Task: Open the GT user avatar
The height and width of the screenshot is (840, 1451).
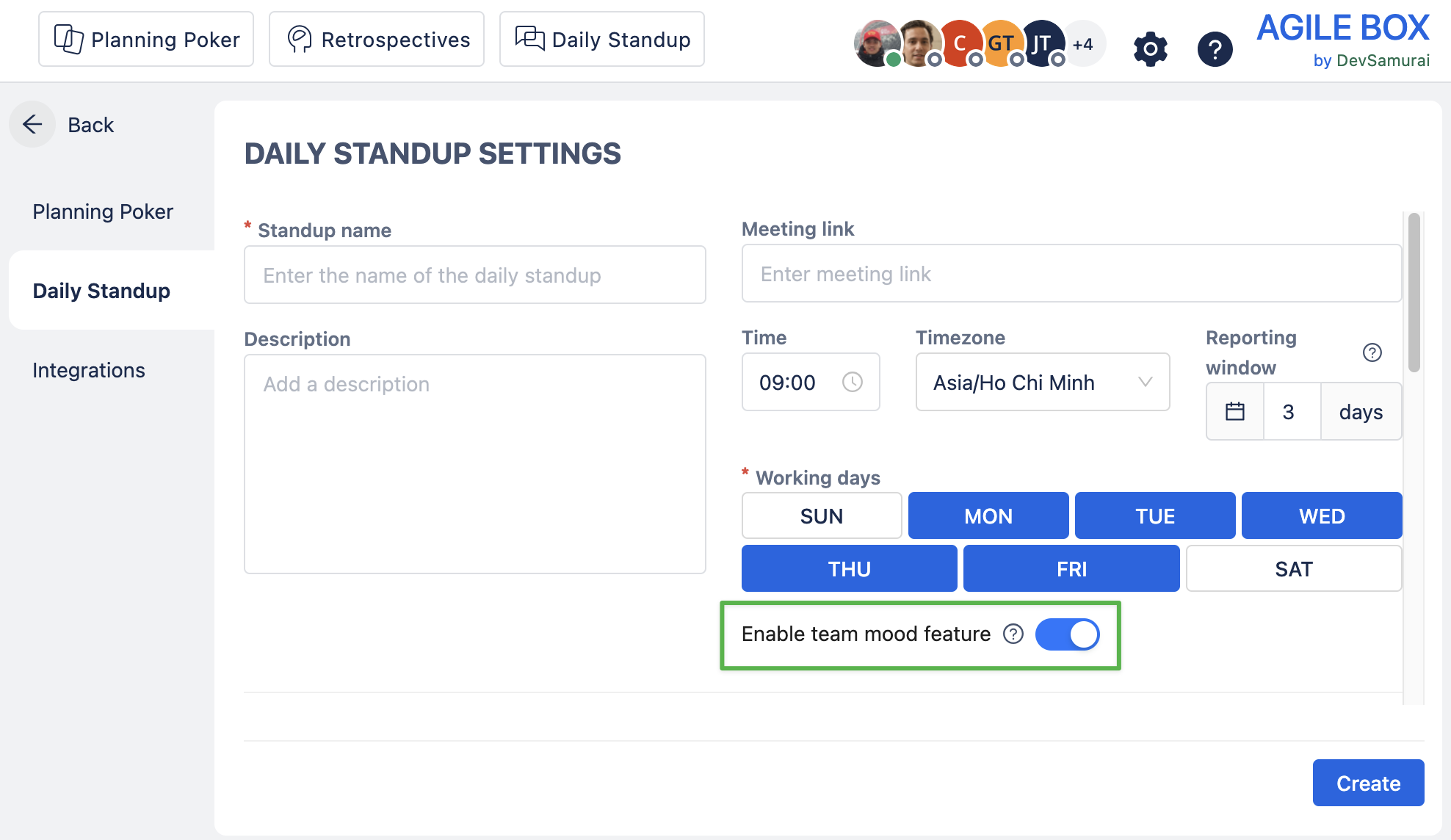Action: pos(999,43)
